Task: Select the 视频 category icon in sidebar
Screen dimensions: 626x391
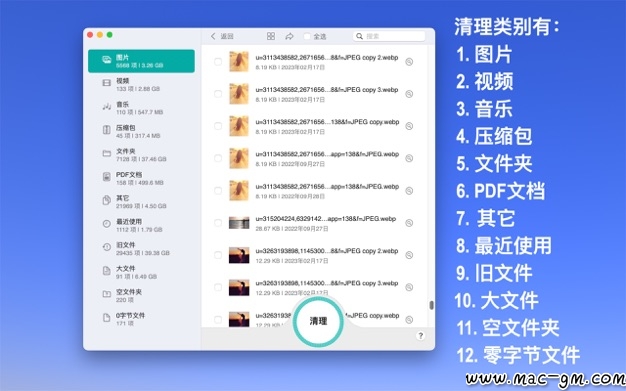Action: coord(106,83)
